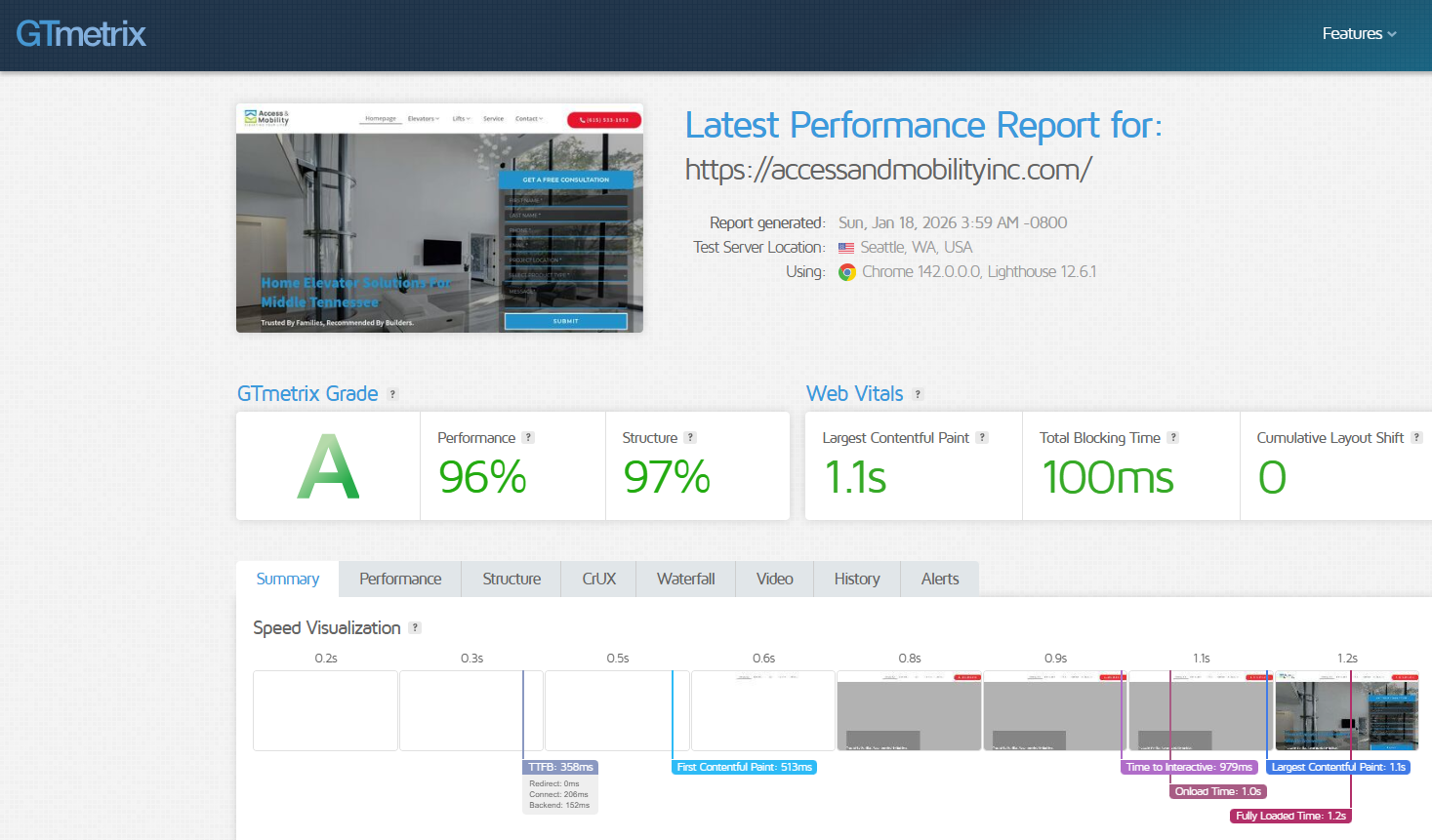1432x840 pixels.
Task: Click the Seattle, WA, USA location text
Action: tap(916, 248)
